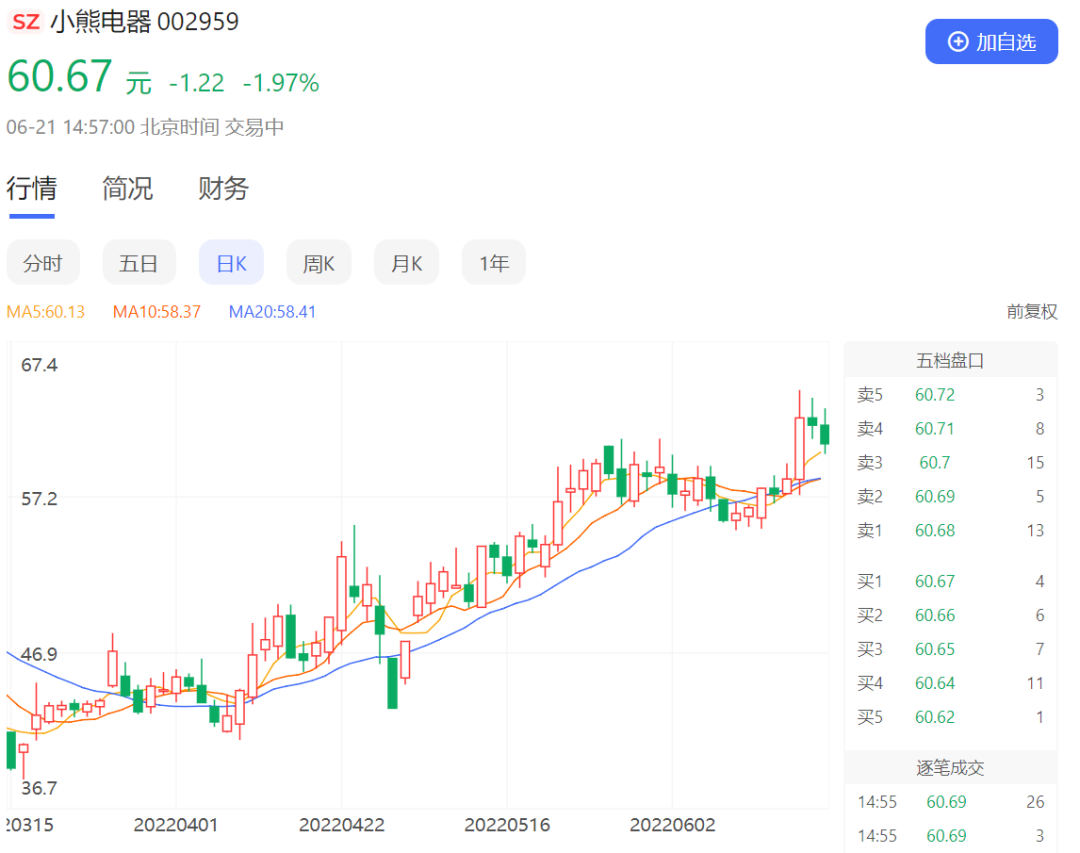Click the 五档盘口 panel header
1080x853 pixels.
(x=950, y=360)
